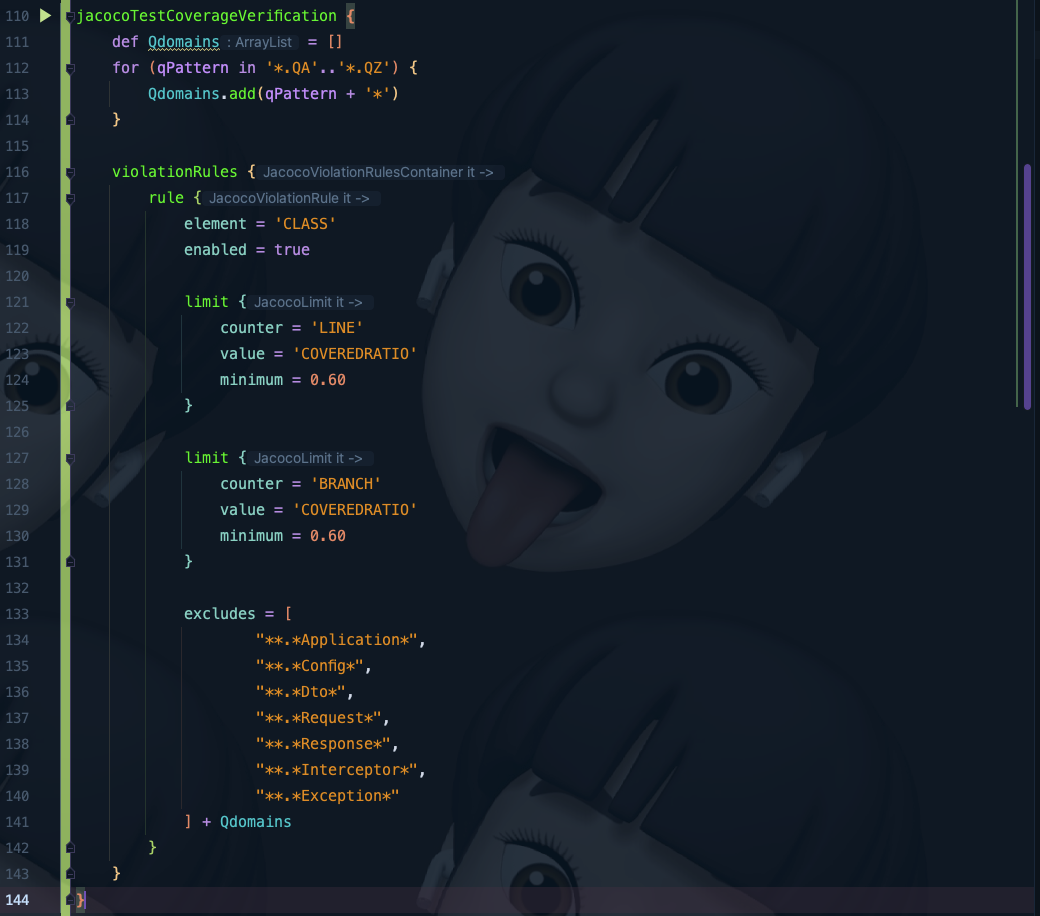Click fold end marker at line 142

(x=70, y=848)
